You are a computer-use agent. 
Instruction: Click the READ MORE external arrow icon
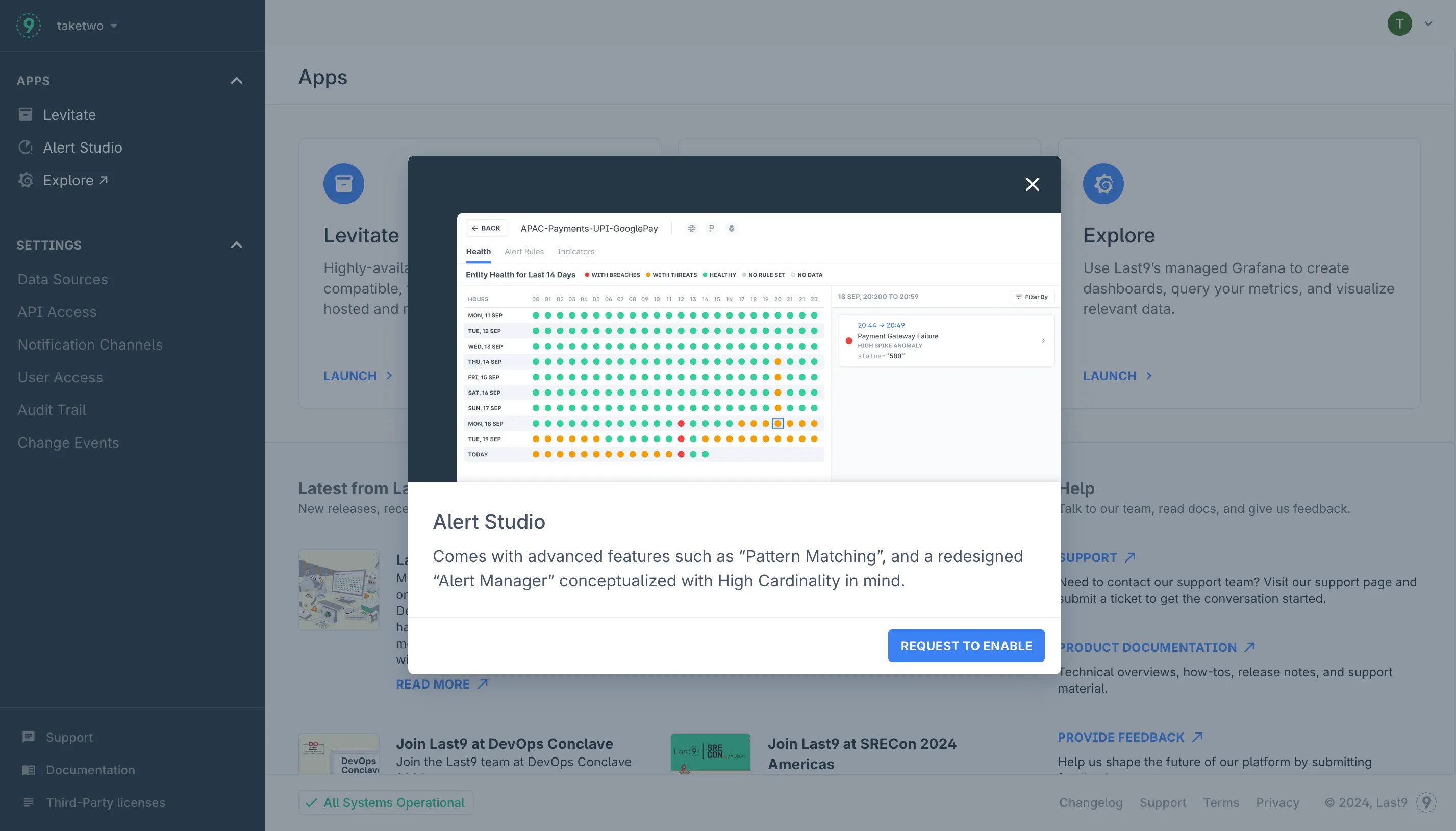[x=483, y=684]
